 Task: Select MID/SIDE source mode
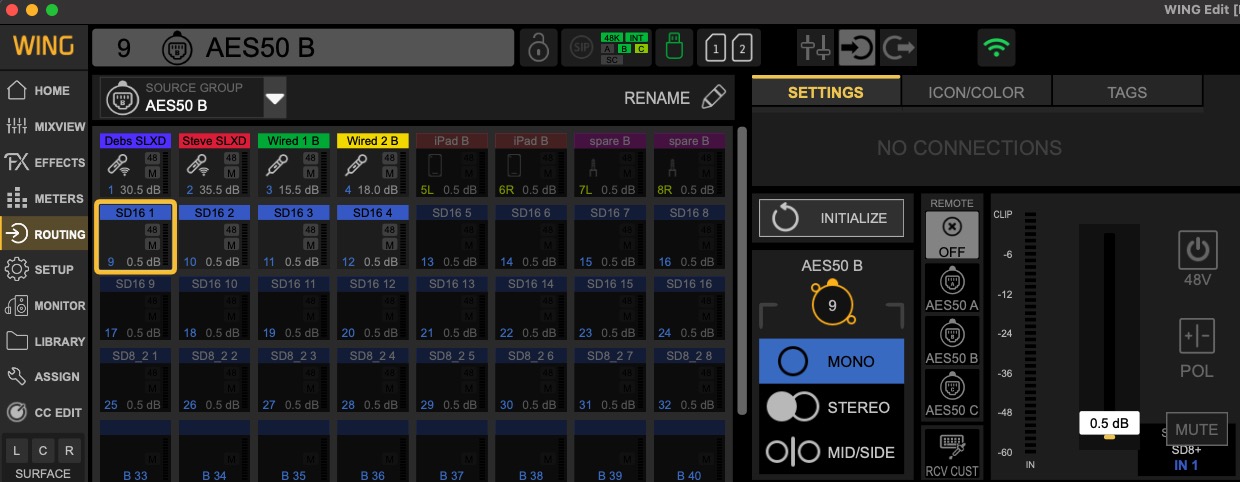pyautogui.click(x=831, y=452)
